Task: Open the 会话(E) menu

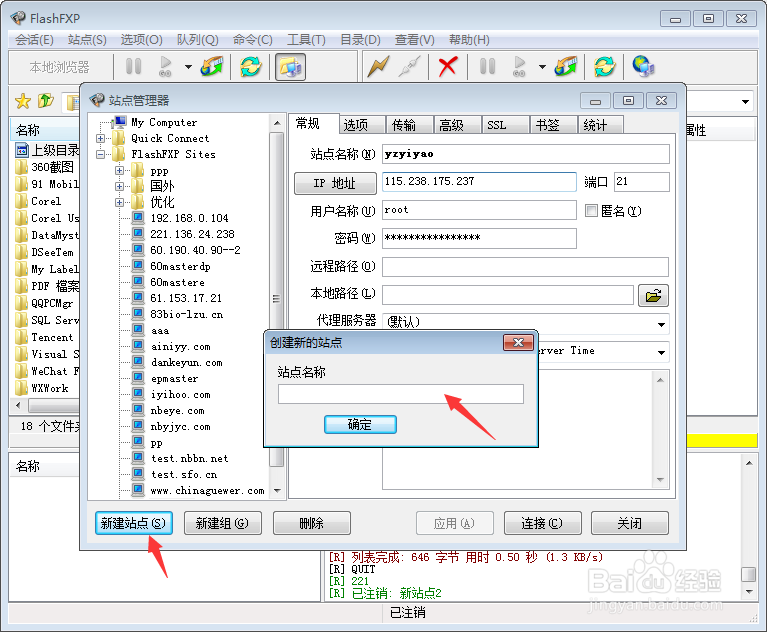Action: [34, 40]
